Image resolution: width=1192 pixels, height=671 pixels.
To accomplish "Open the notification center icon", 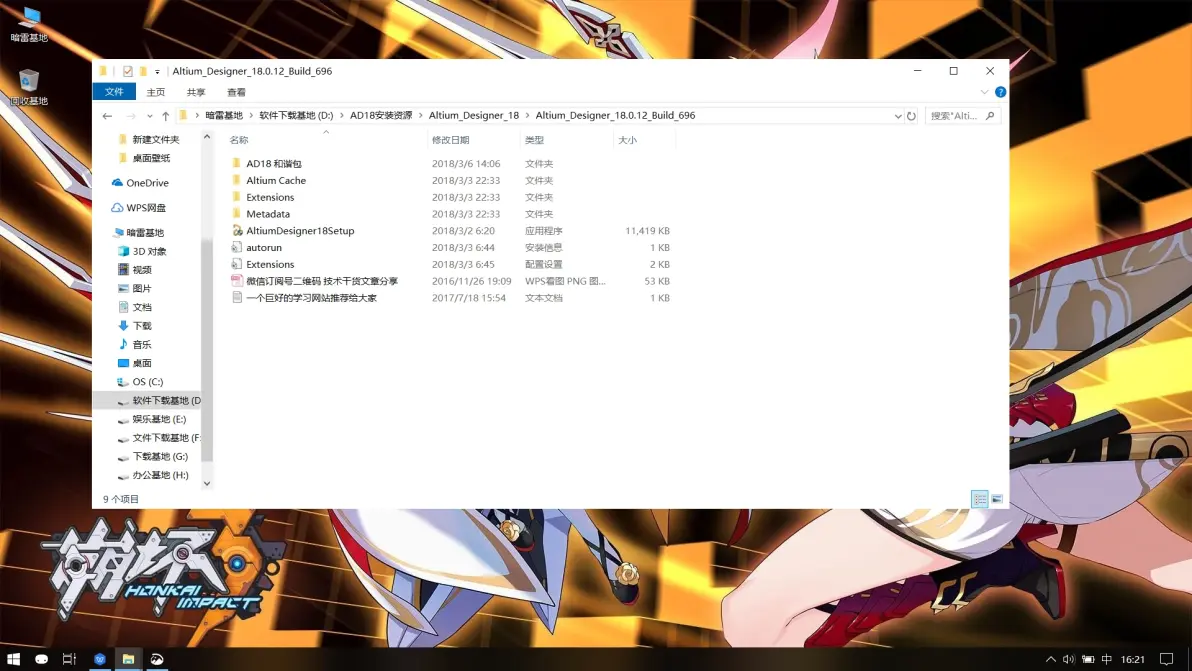I will tap(1166, 659).
